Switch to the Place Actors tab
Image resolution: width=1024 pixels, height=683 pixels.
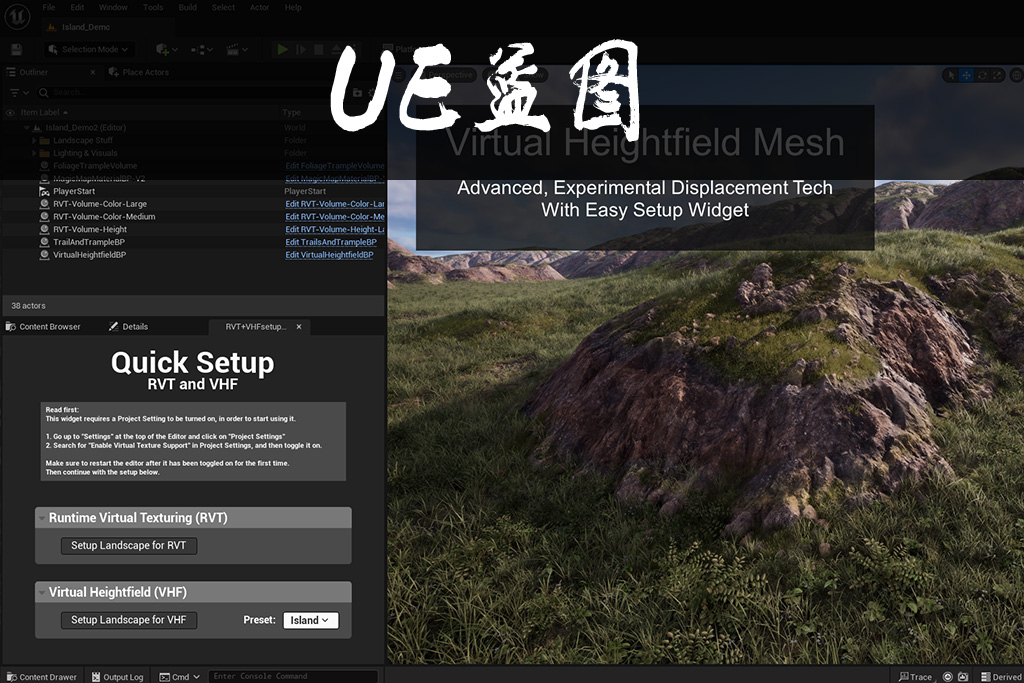[138, 72]
